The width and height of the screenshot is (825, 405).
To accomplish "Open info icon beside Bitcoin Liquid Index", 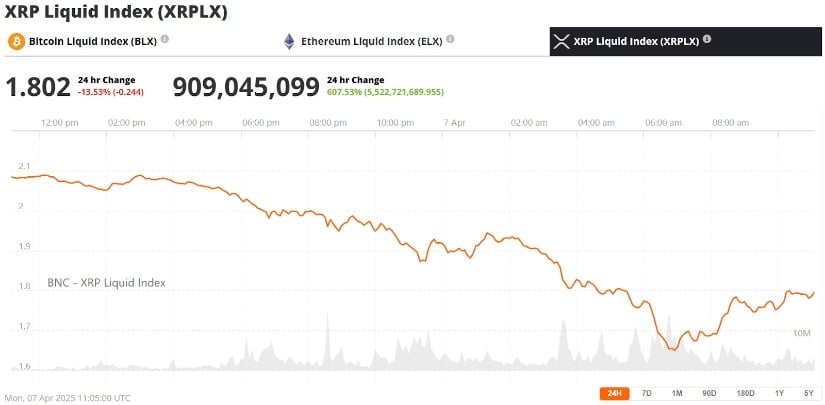I will 165,39.
